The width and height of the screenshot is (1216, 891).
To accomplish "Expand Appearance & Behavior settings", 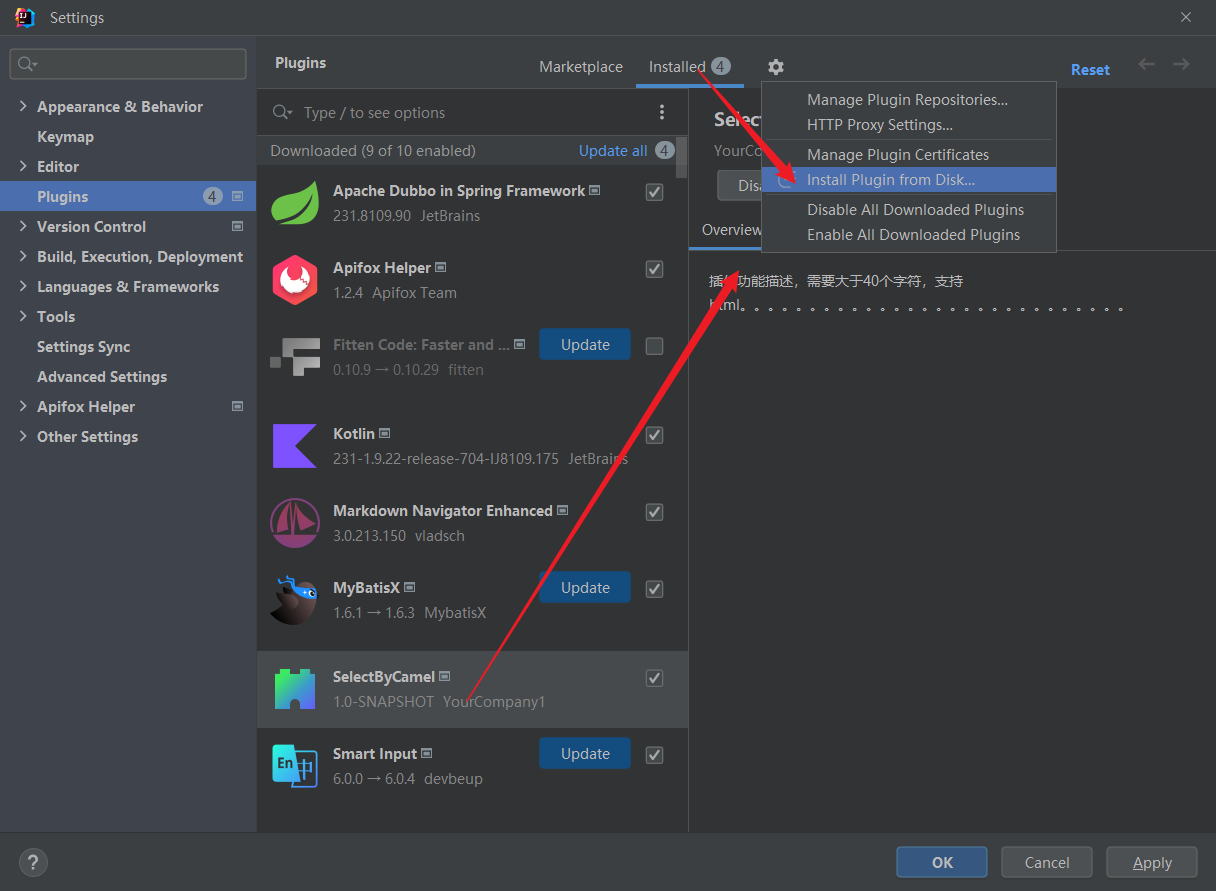I will pyautogui.click(x=23, y=106).
